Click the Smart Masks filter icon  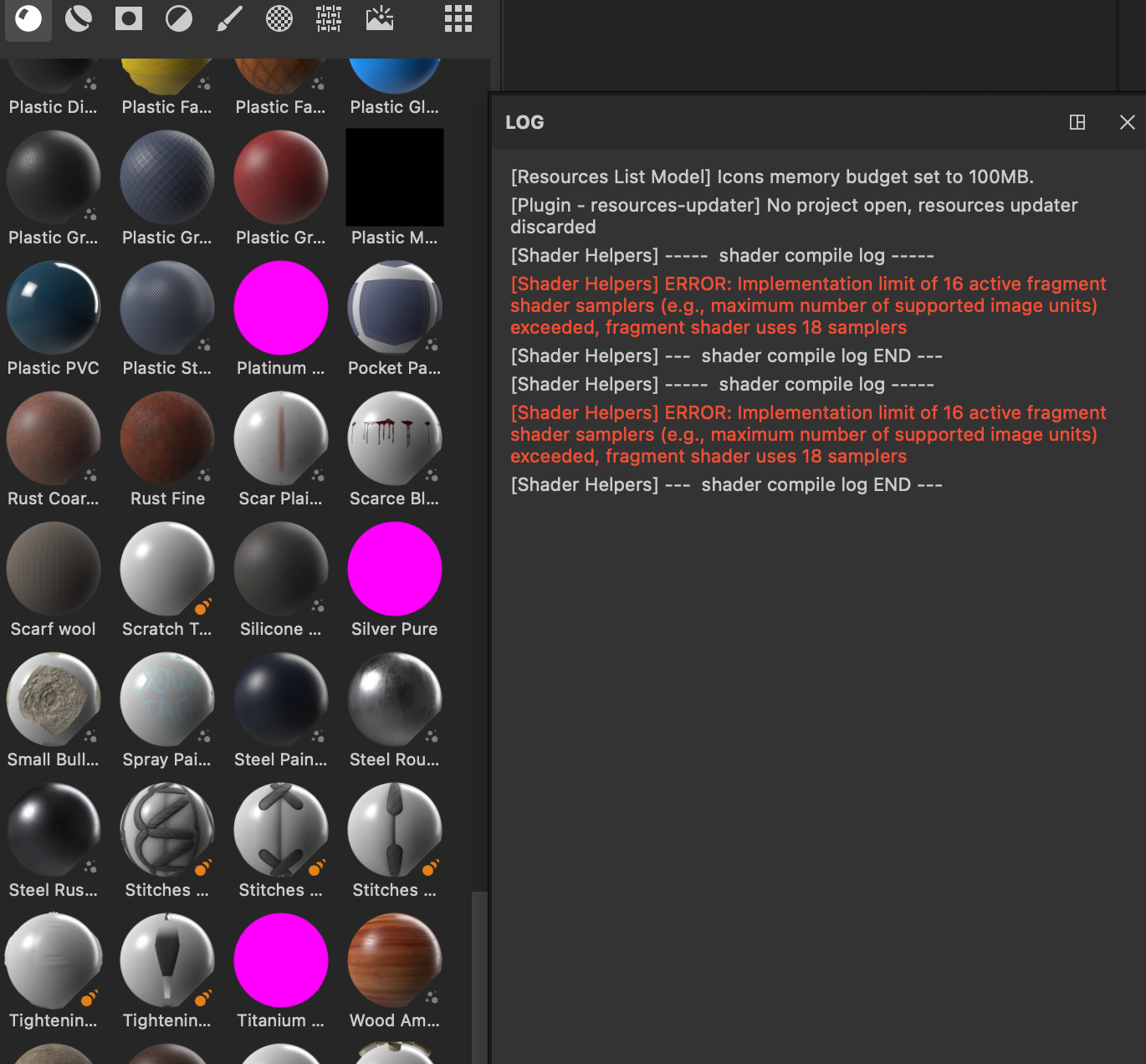point(129,18)
